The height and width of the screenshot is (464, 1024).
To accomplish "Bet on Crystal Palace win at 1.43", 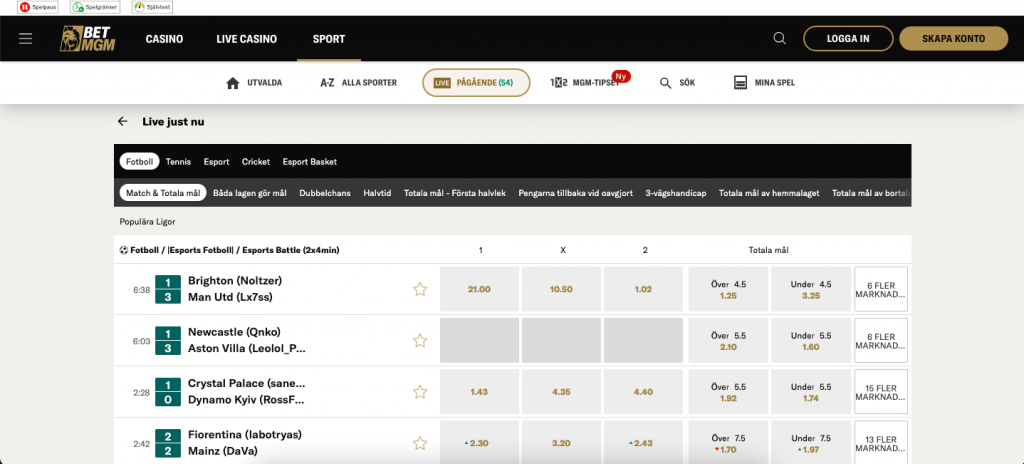I will tap(479, 391).
